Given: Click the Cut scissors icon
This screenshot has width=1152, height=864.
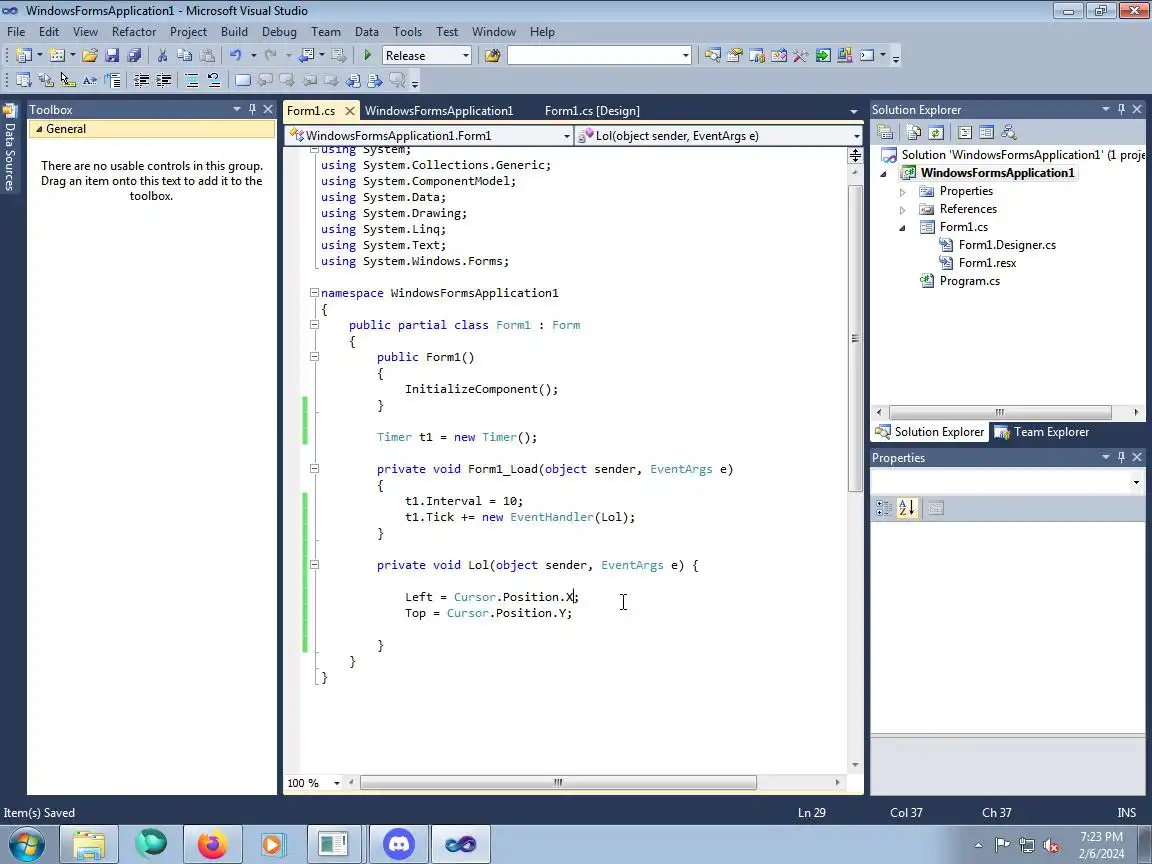Looking at the screenshot, I should (x=162, y=56).
